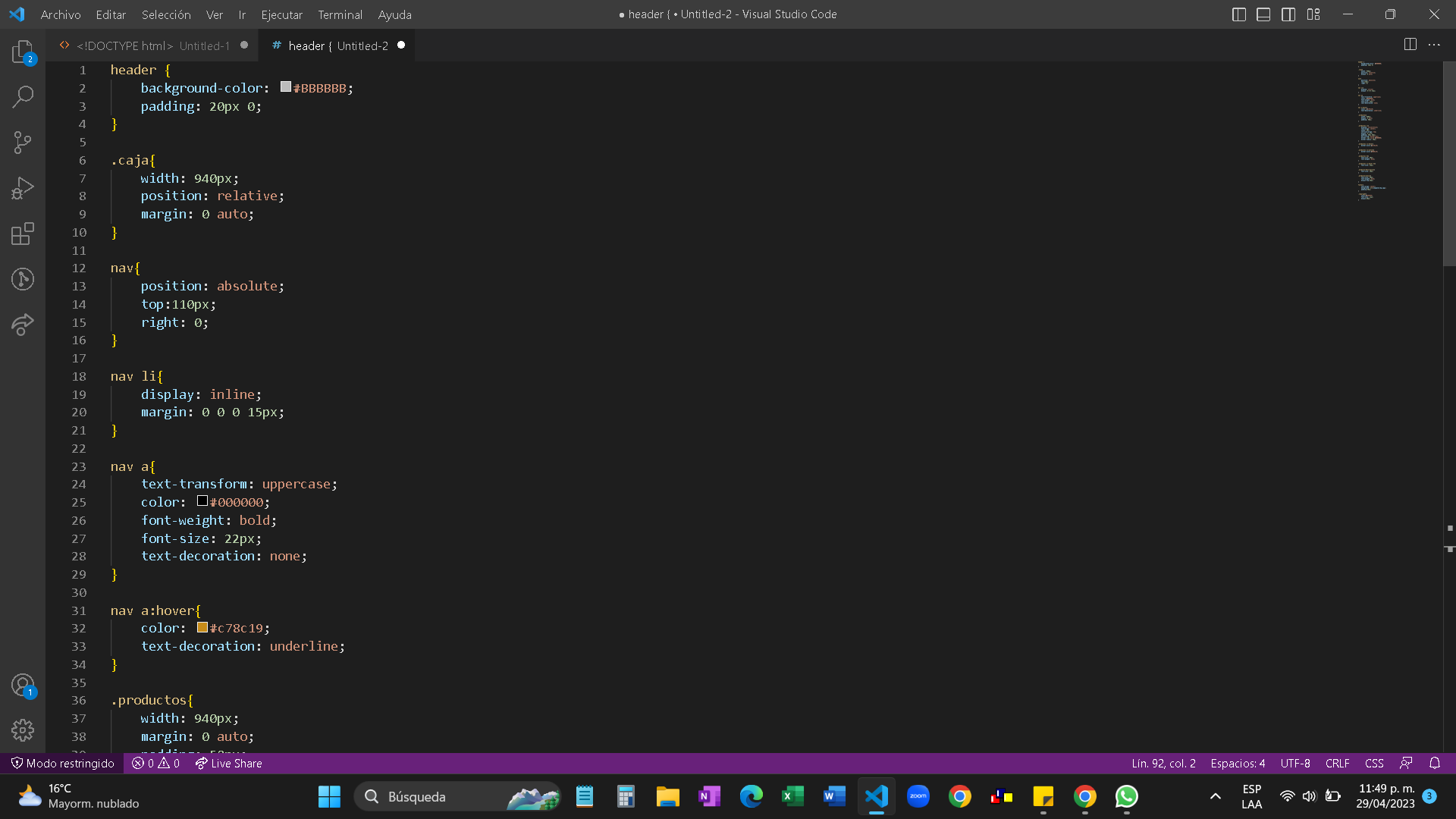Click the taskbar Búsqueda search box
Viewport: 1456px width, 819px height.
(x=457, y=796)
